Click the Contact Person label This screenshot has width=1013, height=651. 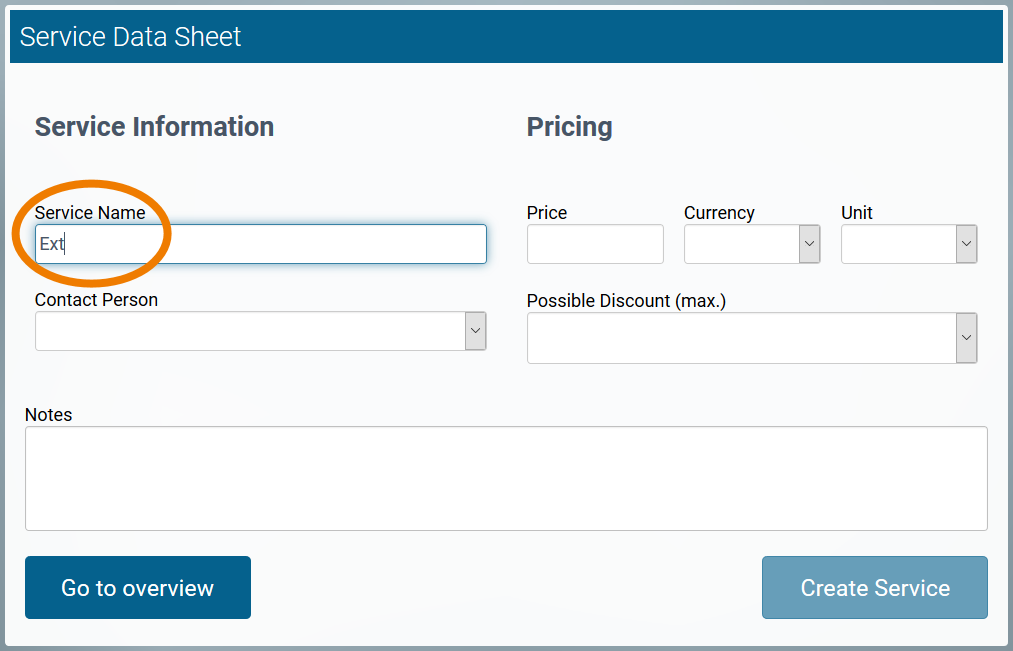[96, 300]
